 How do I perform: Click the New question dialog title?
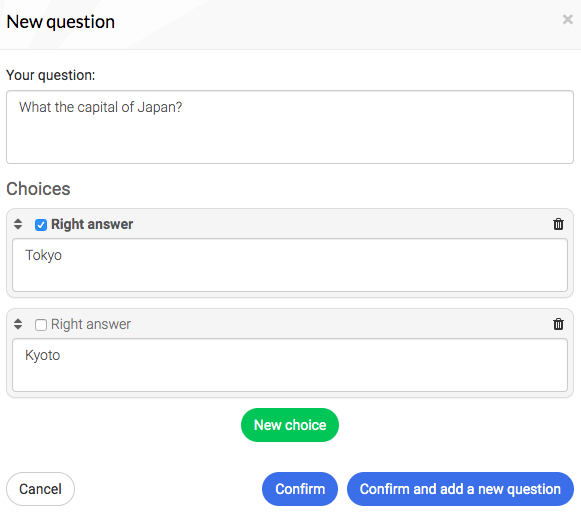click(61, 22)
